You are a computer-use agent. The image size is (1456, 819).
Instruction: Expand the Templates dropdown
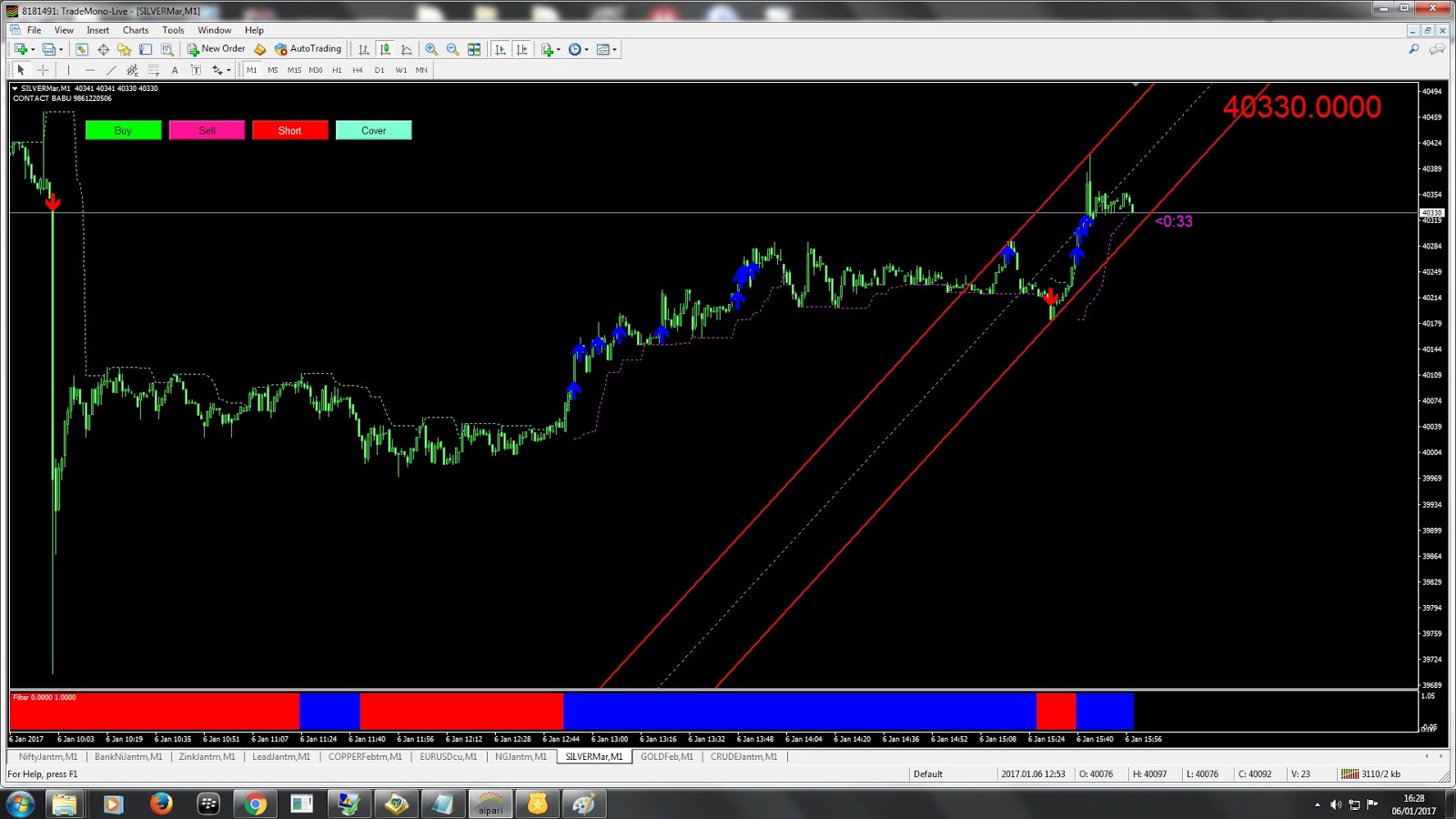(614, 49)
